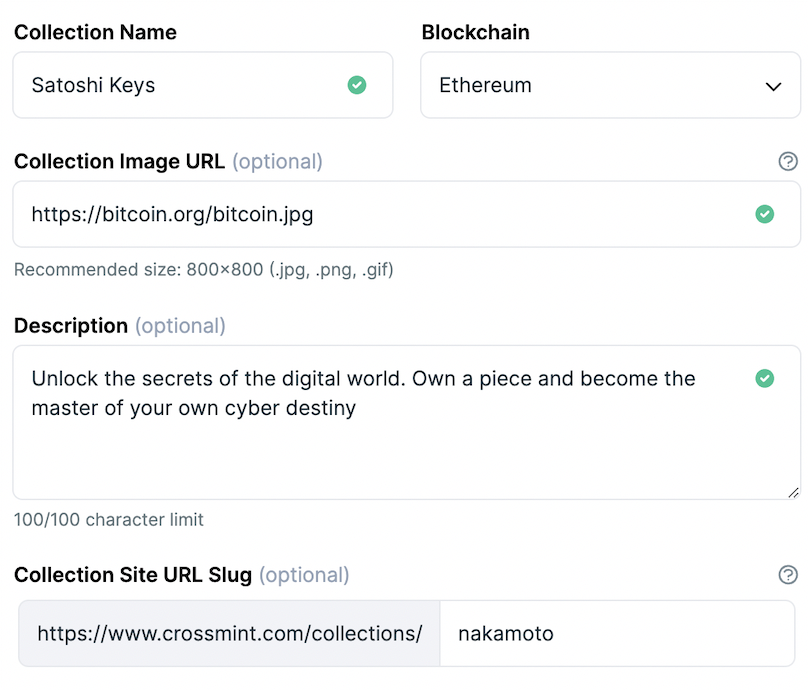Click the crossmint.com/collections/ URL prefix
Image resolution: width=808 pixels, height=690 pixels.
pyautogui.click(x=229, y=633)
